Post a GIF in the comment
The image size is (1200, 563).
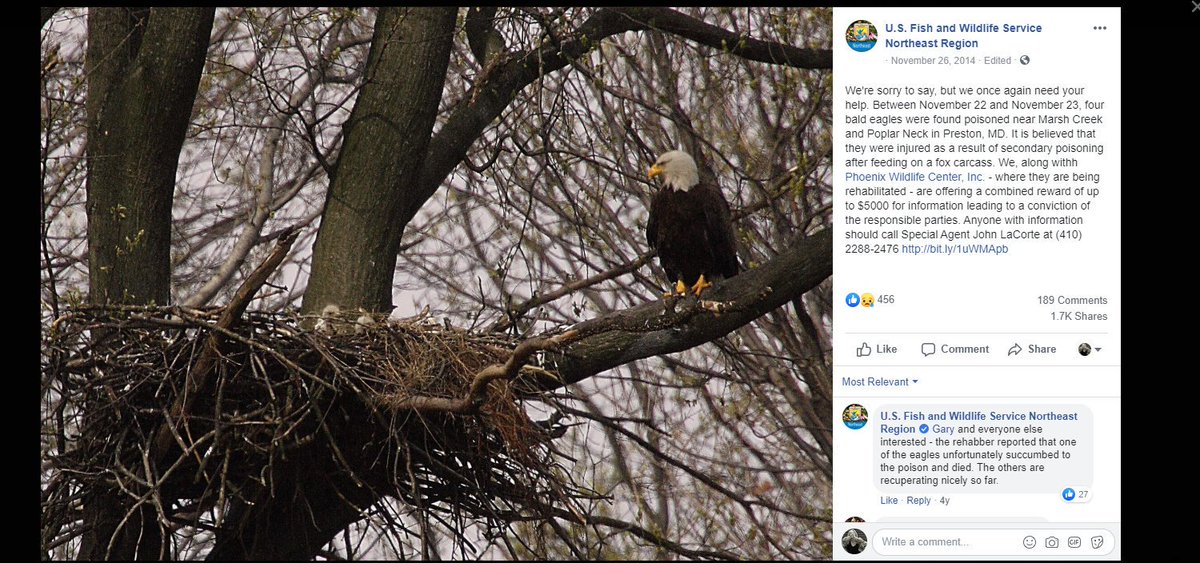tap(1075, 542)
